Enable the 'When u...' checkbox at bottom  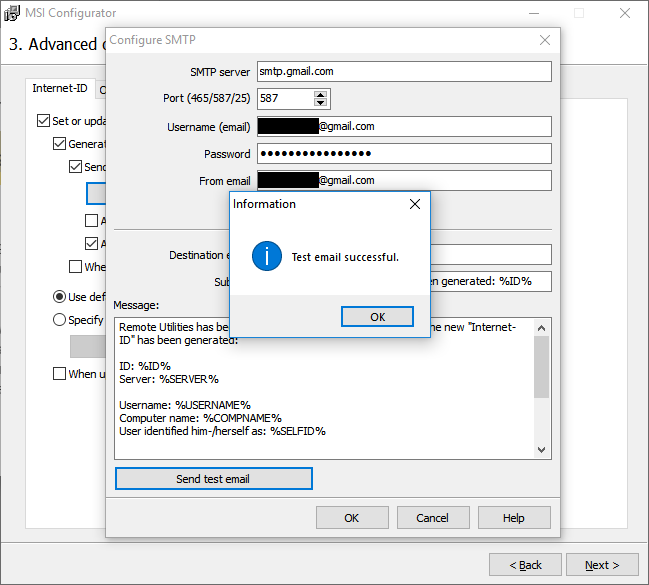click(x=60, y=374)
